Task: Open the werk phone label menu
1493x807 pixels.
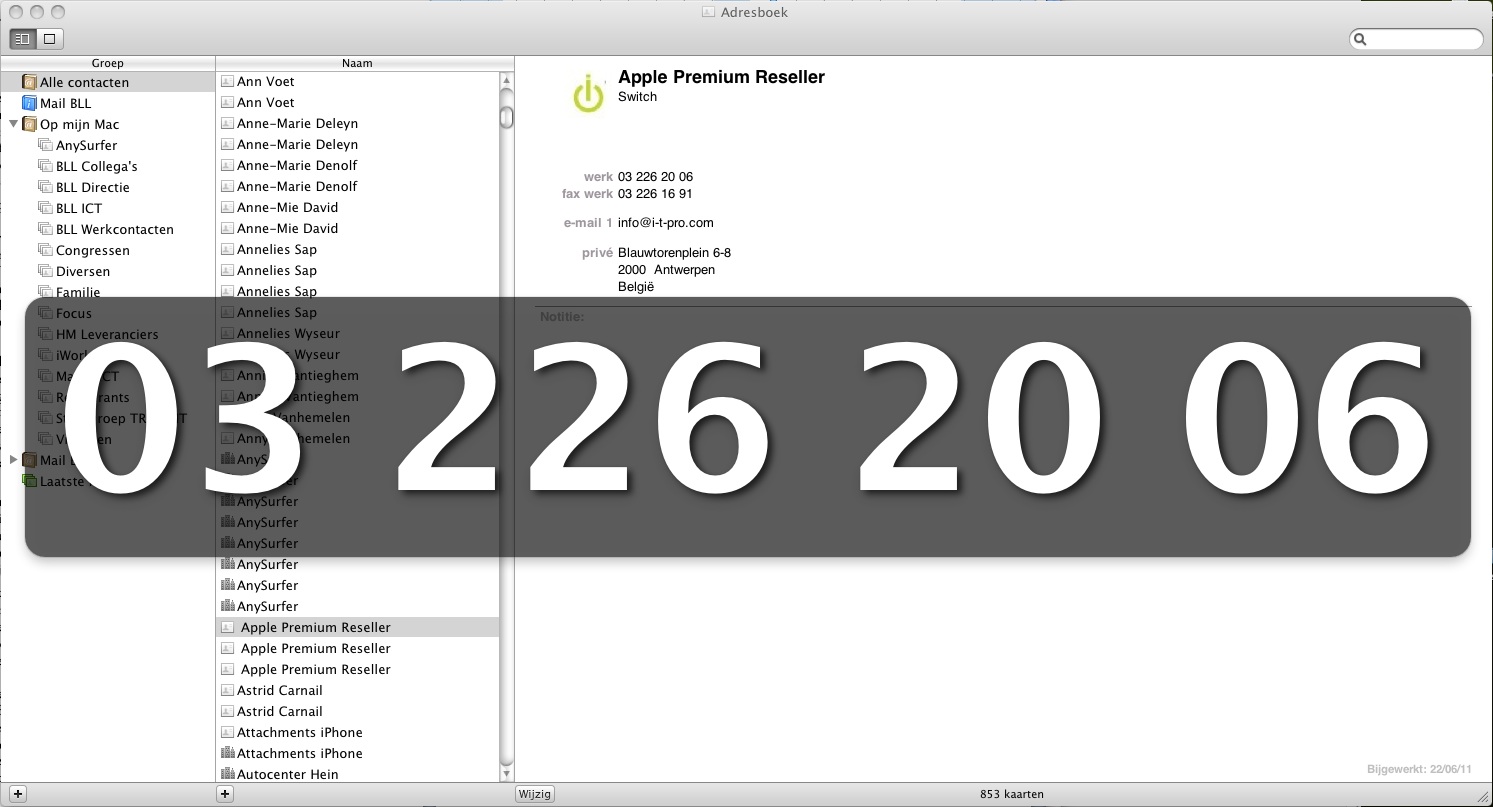Action: [x=598, y=177]
